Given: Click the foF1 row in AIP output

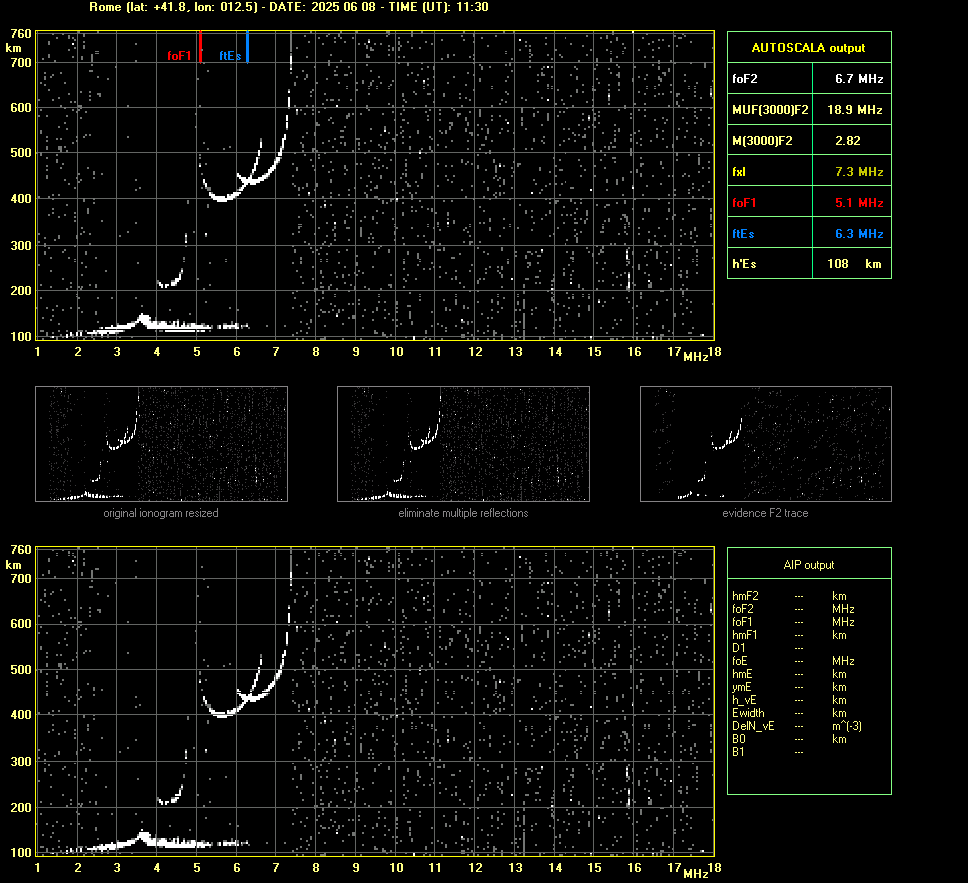Looking at the screenshot, I should 793,622.
